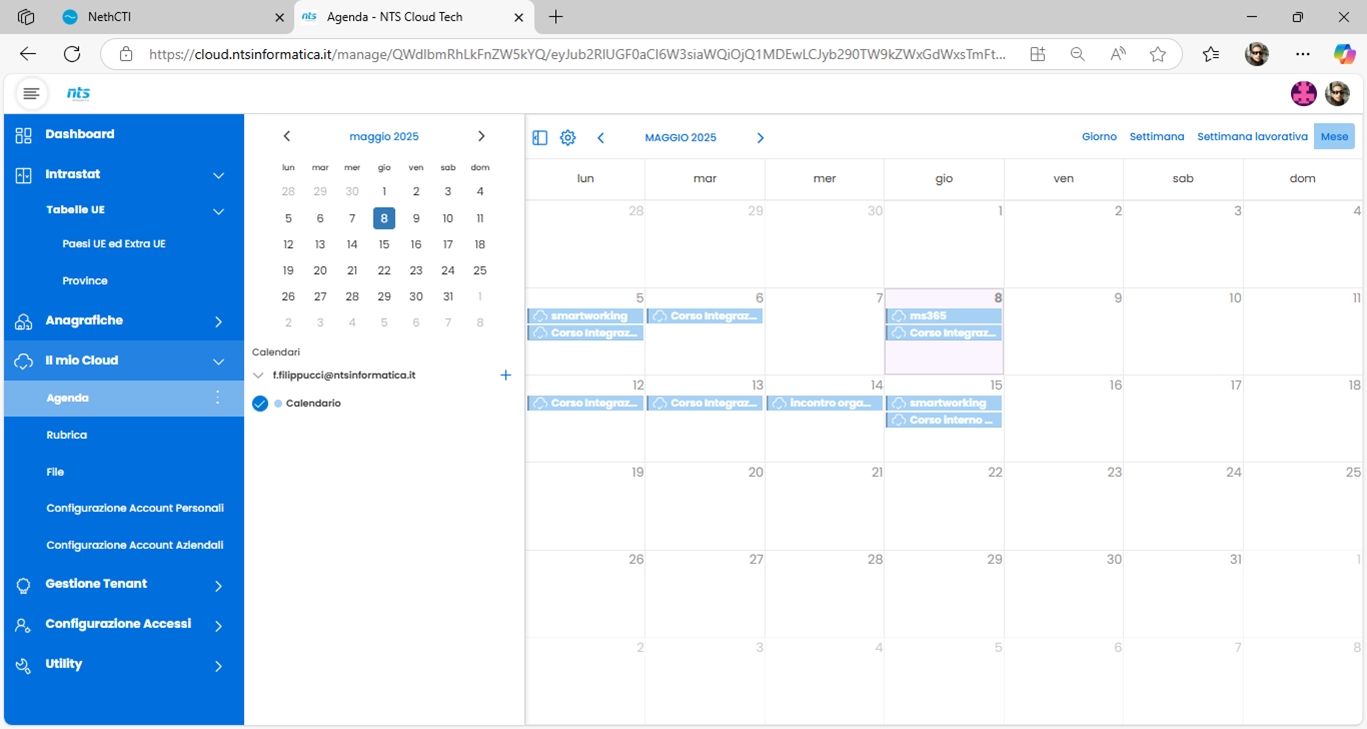Switch to Giorno view
This screenshot has height=729, width=1367.
click(1099, 137)
